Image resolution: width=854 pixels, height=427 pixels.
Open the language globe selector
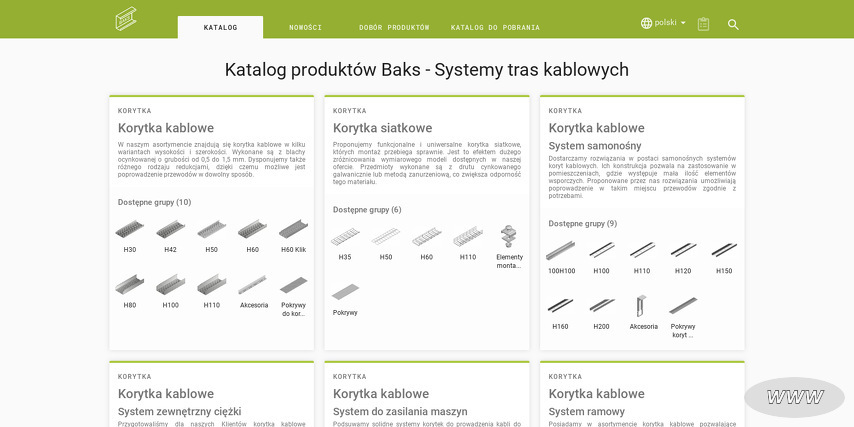[646, 23]
